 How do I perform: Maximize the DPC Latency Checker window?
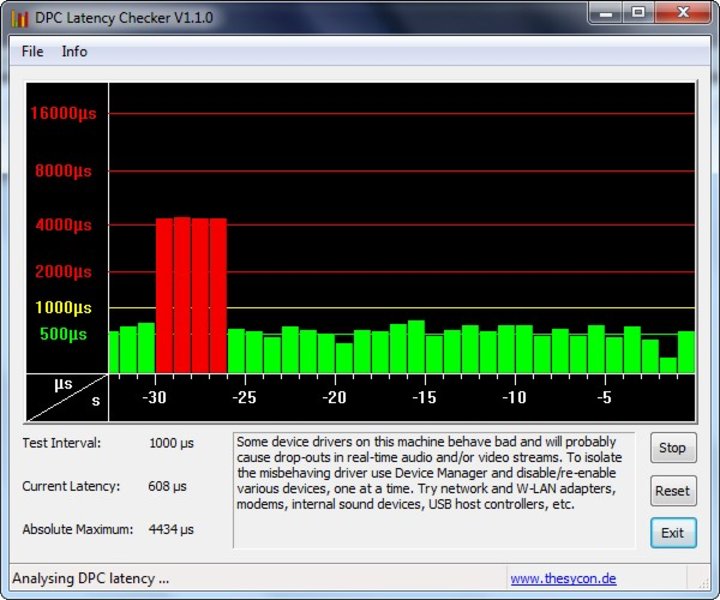tap(638, 13)
